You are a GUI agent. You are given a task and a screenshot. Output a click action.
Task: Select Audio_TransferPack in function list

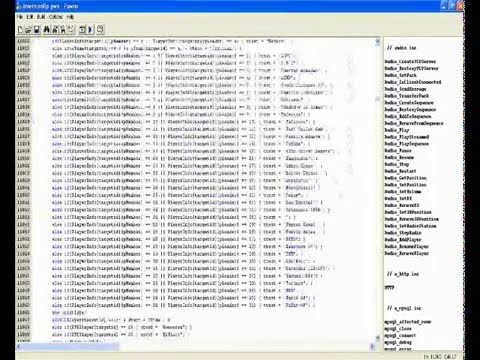407,96
